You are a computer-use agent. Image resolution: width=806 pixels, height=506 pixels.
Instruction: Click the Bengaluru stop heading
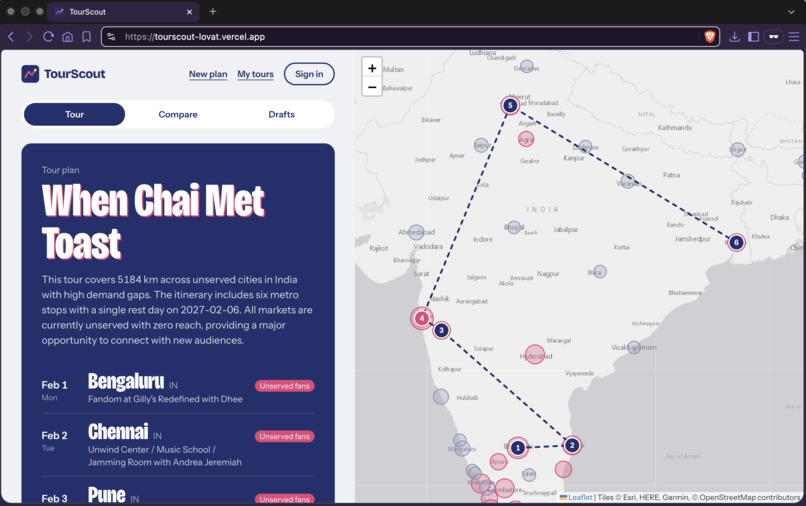126,382
